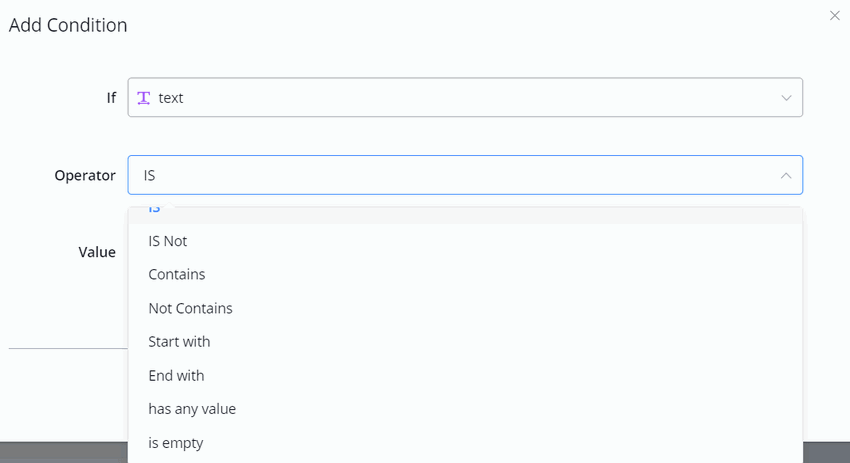Viewport: 850px width, 463px height.
Task: Select the "End with" operator option
Action: [176, 375]
